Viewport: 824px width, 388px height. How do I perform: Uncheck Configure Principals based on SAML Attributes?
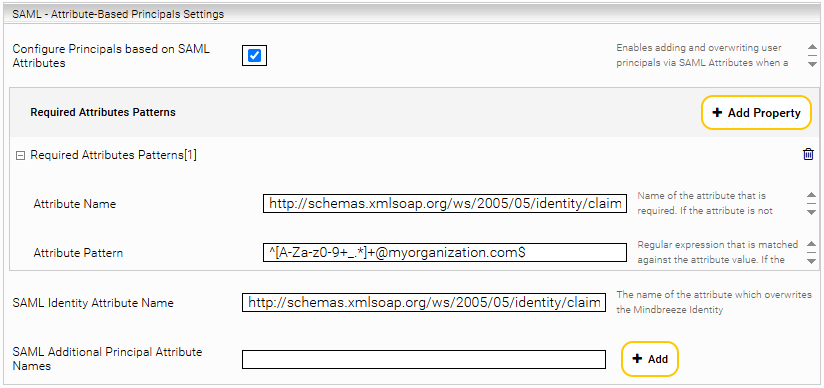254,56
